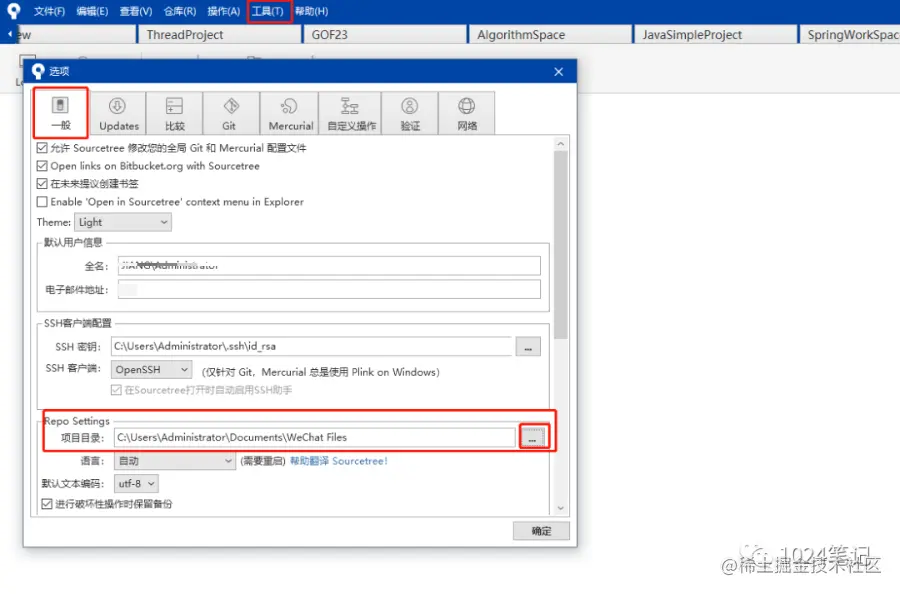Click the 帮助翻译 Sourcetree! link
Image resolution: width=900 pixels, height=594 pixels.
pyautogui.click(x=339, y=461)
